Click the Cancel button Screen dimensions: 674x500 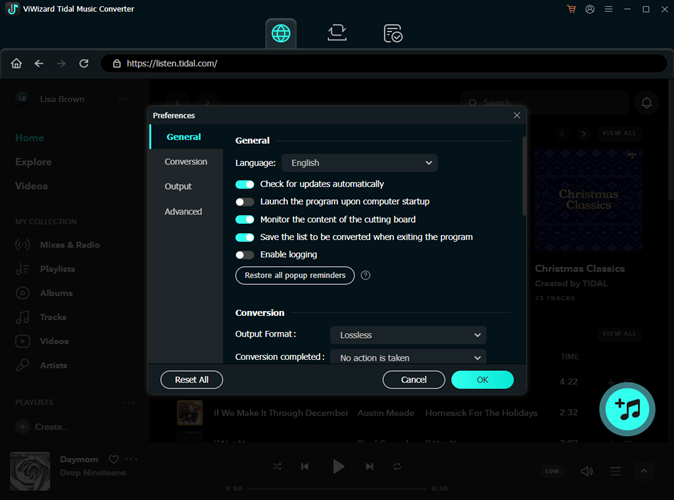(x=414, y=380)
